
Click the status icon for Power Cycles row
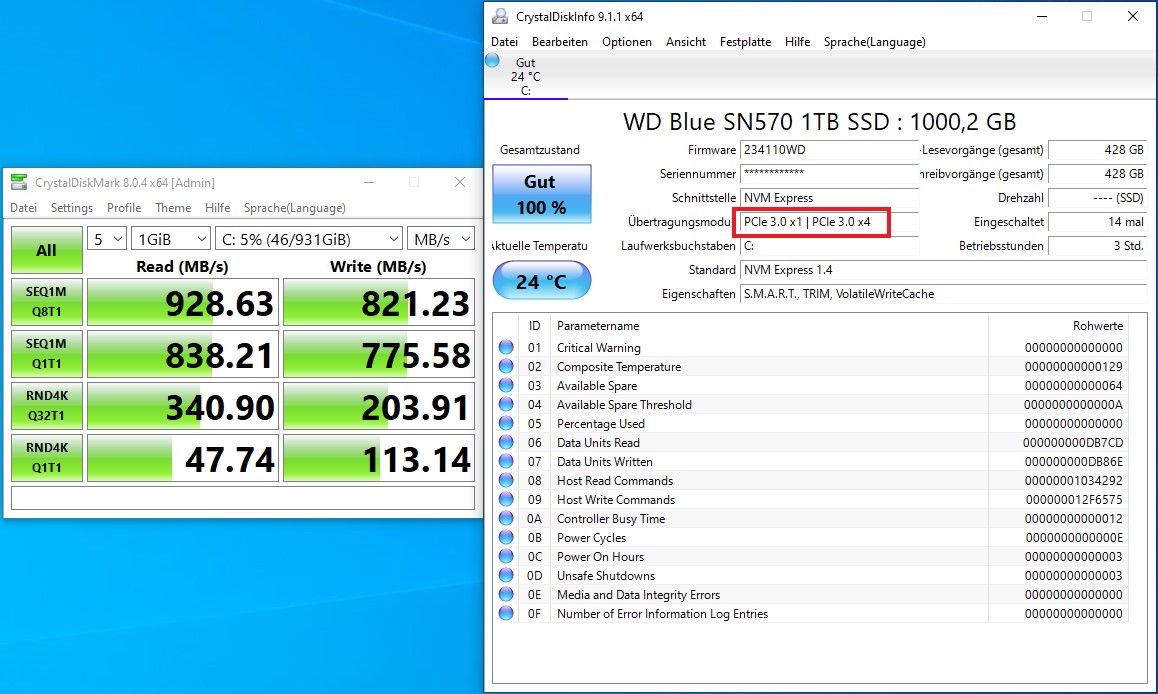506,537
